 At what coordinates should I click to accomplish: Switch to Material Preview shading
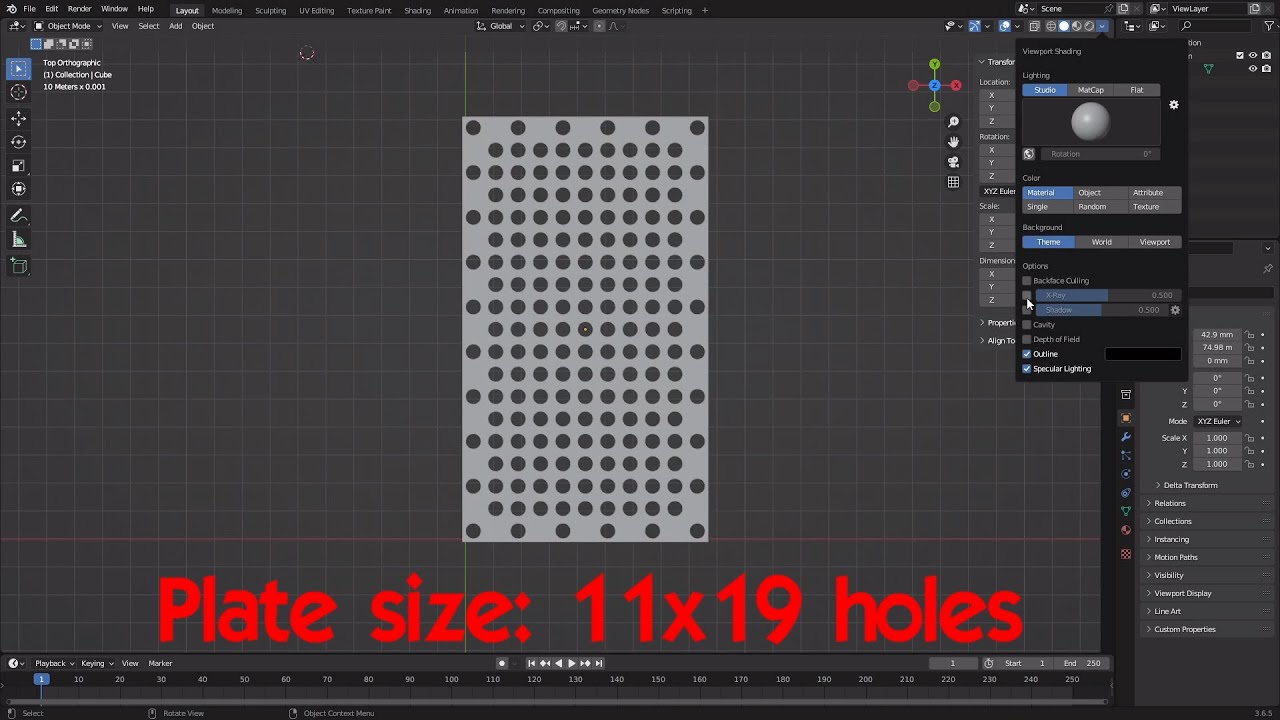click(x=1077, y=26)
